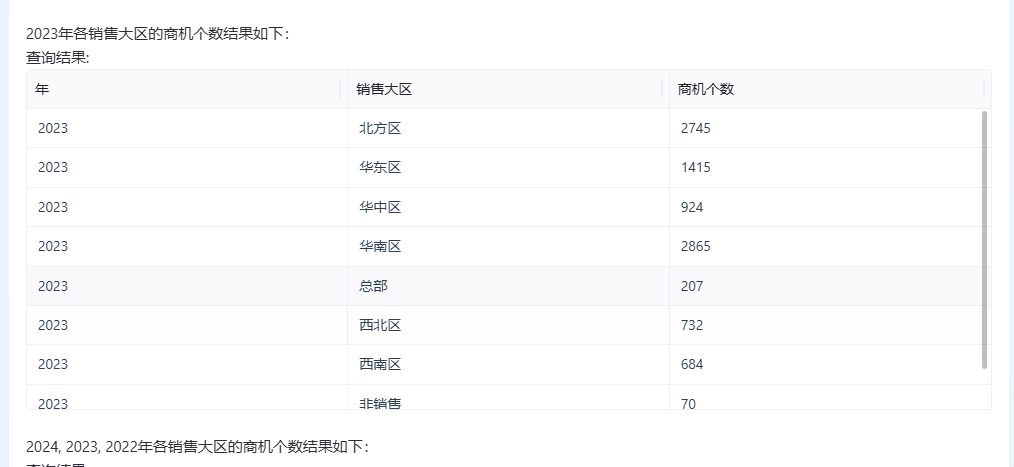Select the 华南区 cell

pyautogui.click(x=508, y=246)
